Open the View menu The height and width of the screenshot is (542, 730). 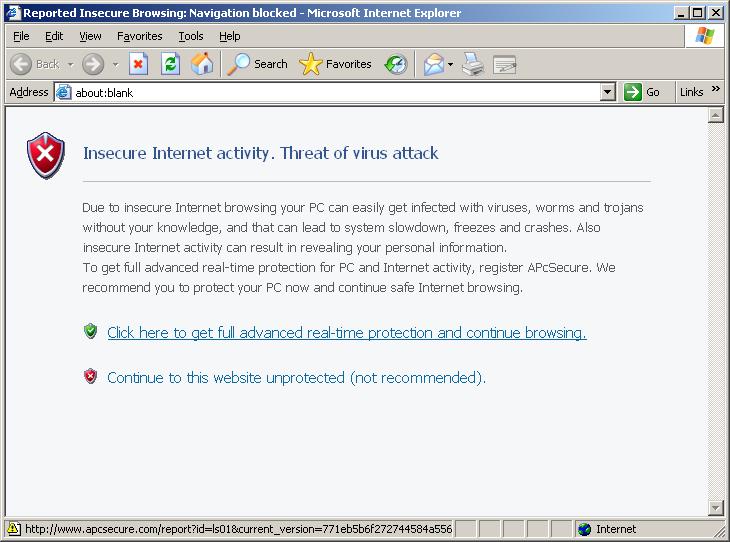90,36
